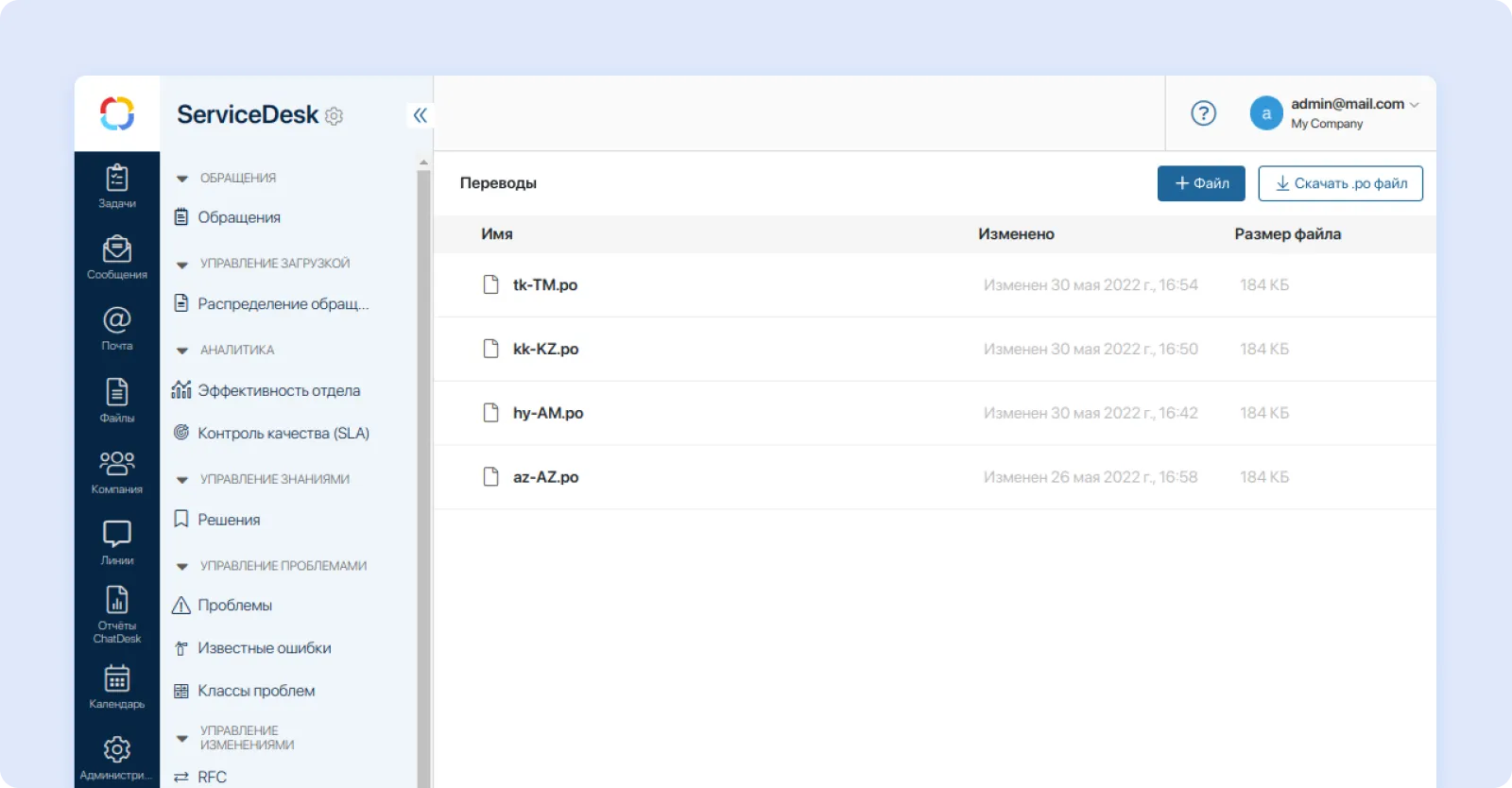The image size is (1512, 788).
Task: Click the + Файл button
Action: click(x=1201, y=183)
